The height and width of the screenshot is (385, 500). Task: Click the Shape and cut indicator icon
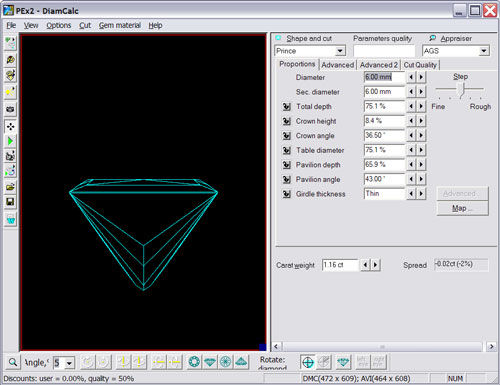(x=278, y=38)
